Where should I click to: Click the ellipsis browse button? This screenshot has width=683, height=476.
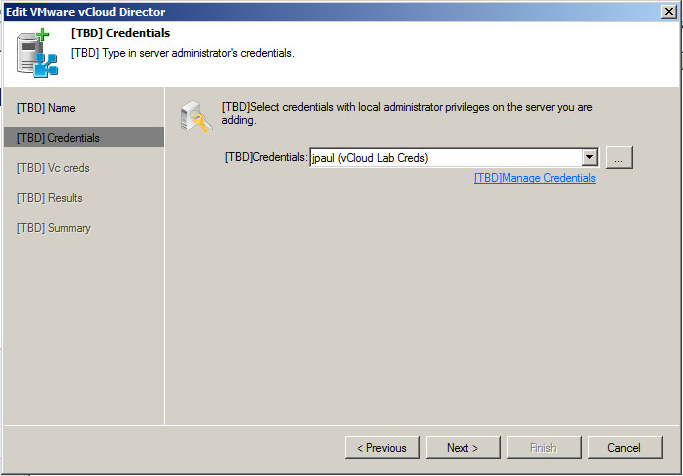coord(619,157)
